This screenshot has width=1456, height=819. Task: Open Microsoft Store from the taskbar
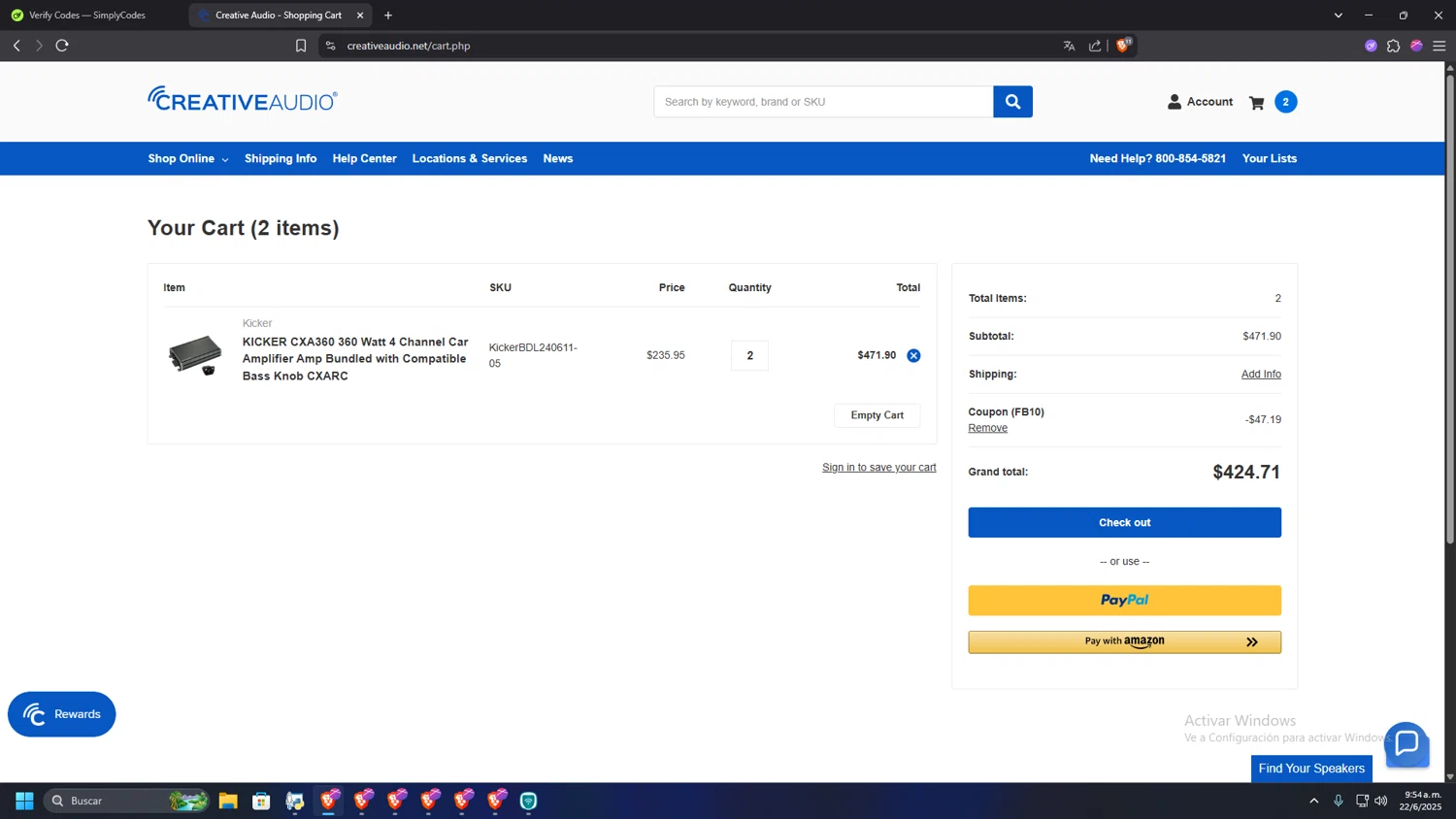coord(261,801)
